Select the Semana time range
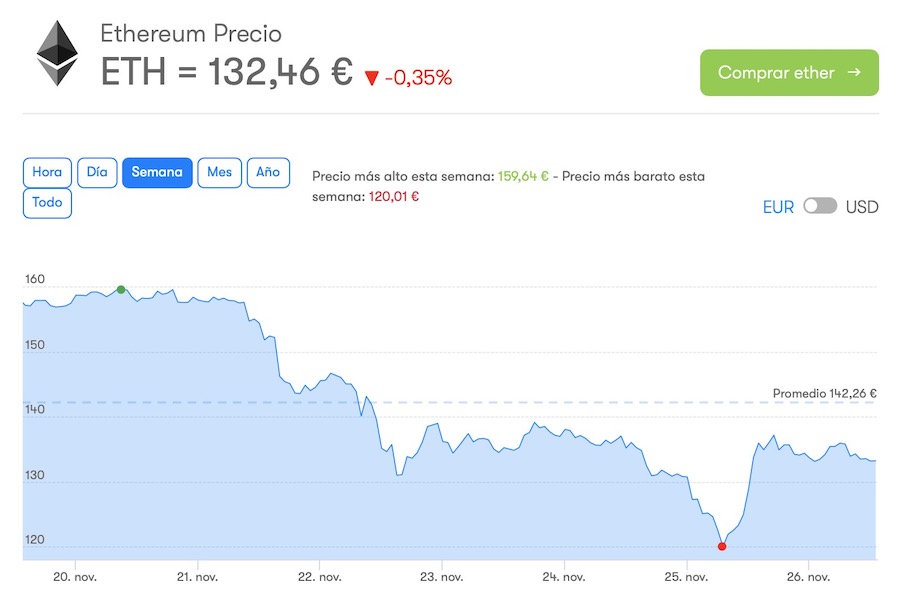Image resolution: width=900 pixels, height=593 pixels. pyautogui.click(x=157, y=172)
